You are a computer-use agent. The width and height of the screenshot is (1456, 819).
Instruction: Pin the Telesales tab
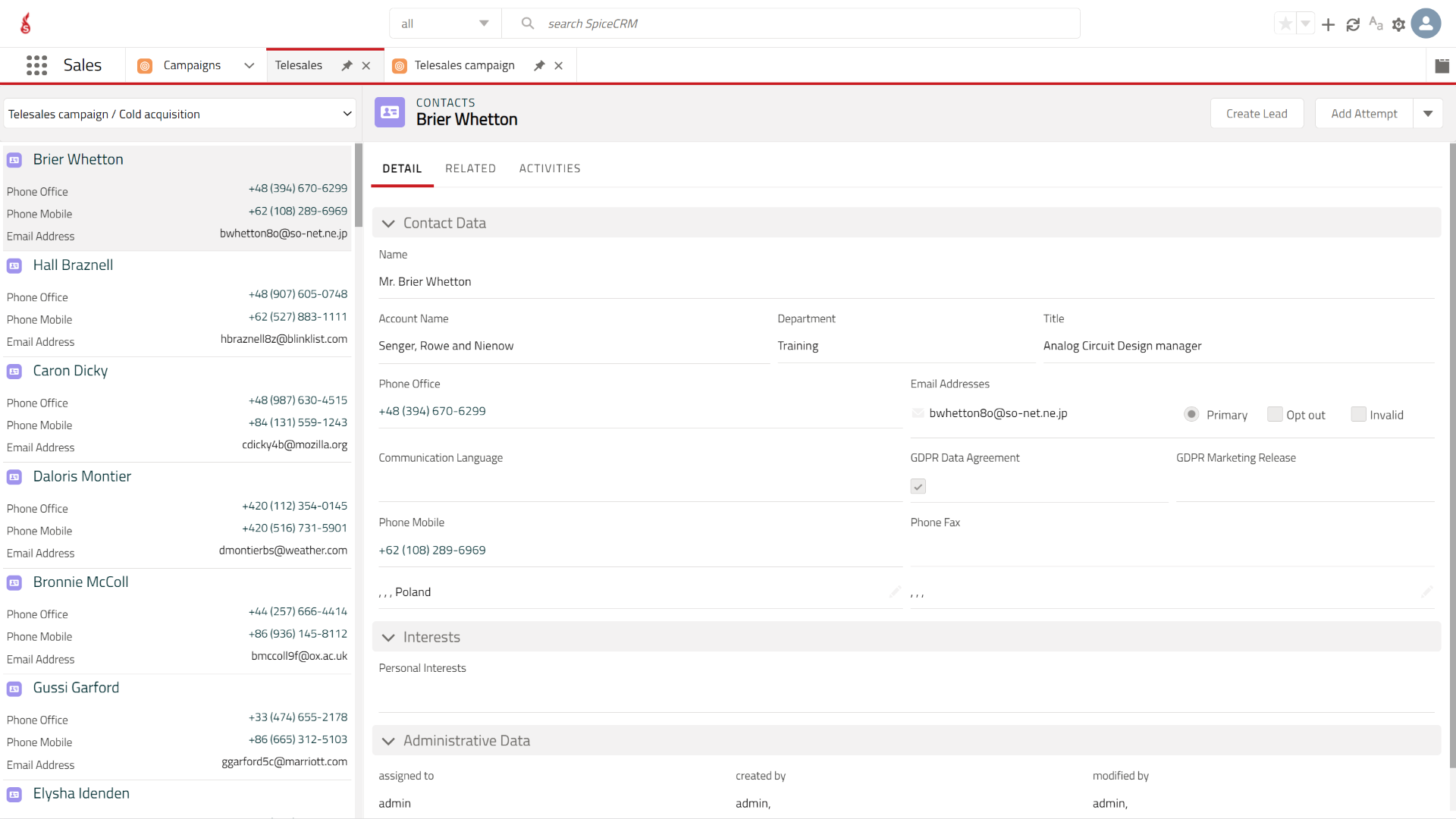tap(347, 66)
